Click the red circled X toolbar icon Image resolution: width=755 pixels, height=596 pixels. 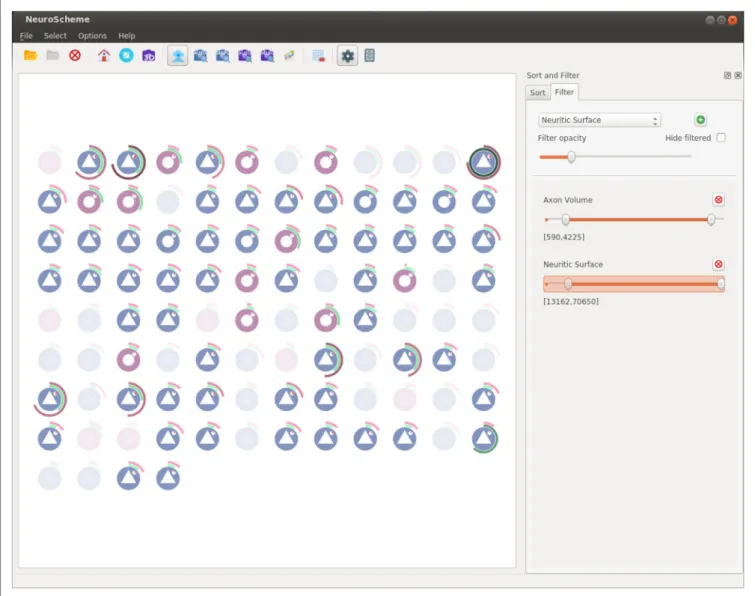pos(75,55)
